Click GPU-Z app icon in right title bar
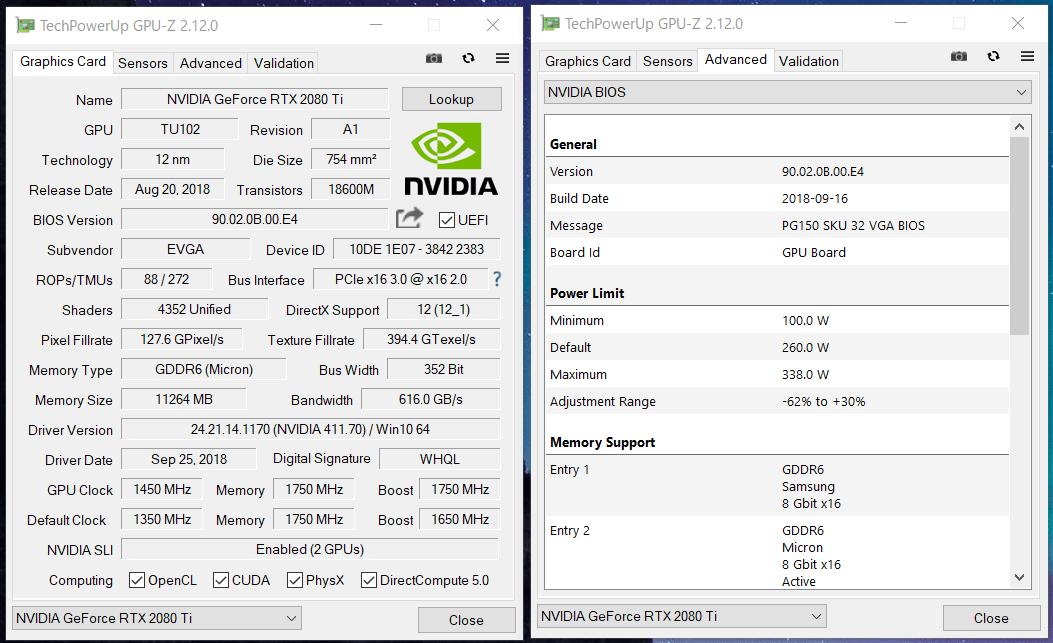This screenshot has height=643, width=1053. [551, 24]
